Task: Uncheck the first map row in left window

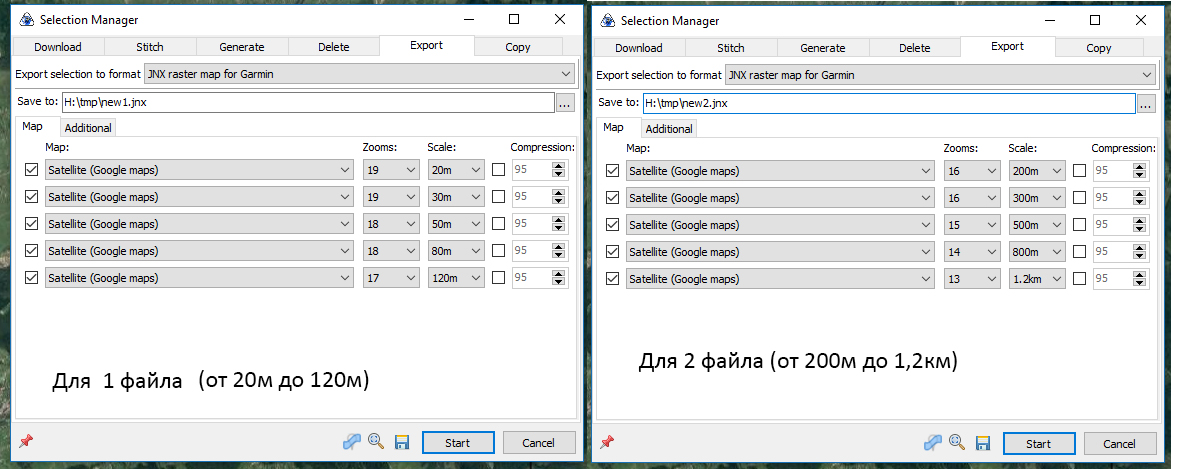Action: tap(31, 170)
